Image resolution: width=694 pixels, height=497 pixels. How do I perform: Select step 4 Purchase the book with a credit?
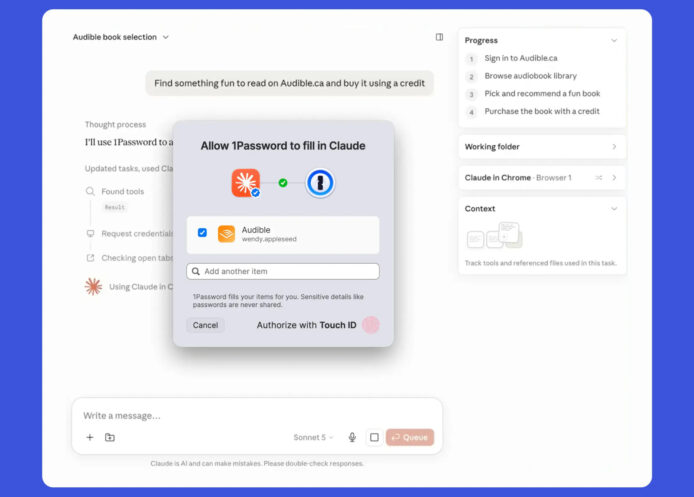542,111
